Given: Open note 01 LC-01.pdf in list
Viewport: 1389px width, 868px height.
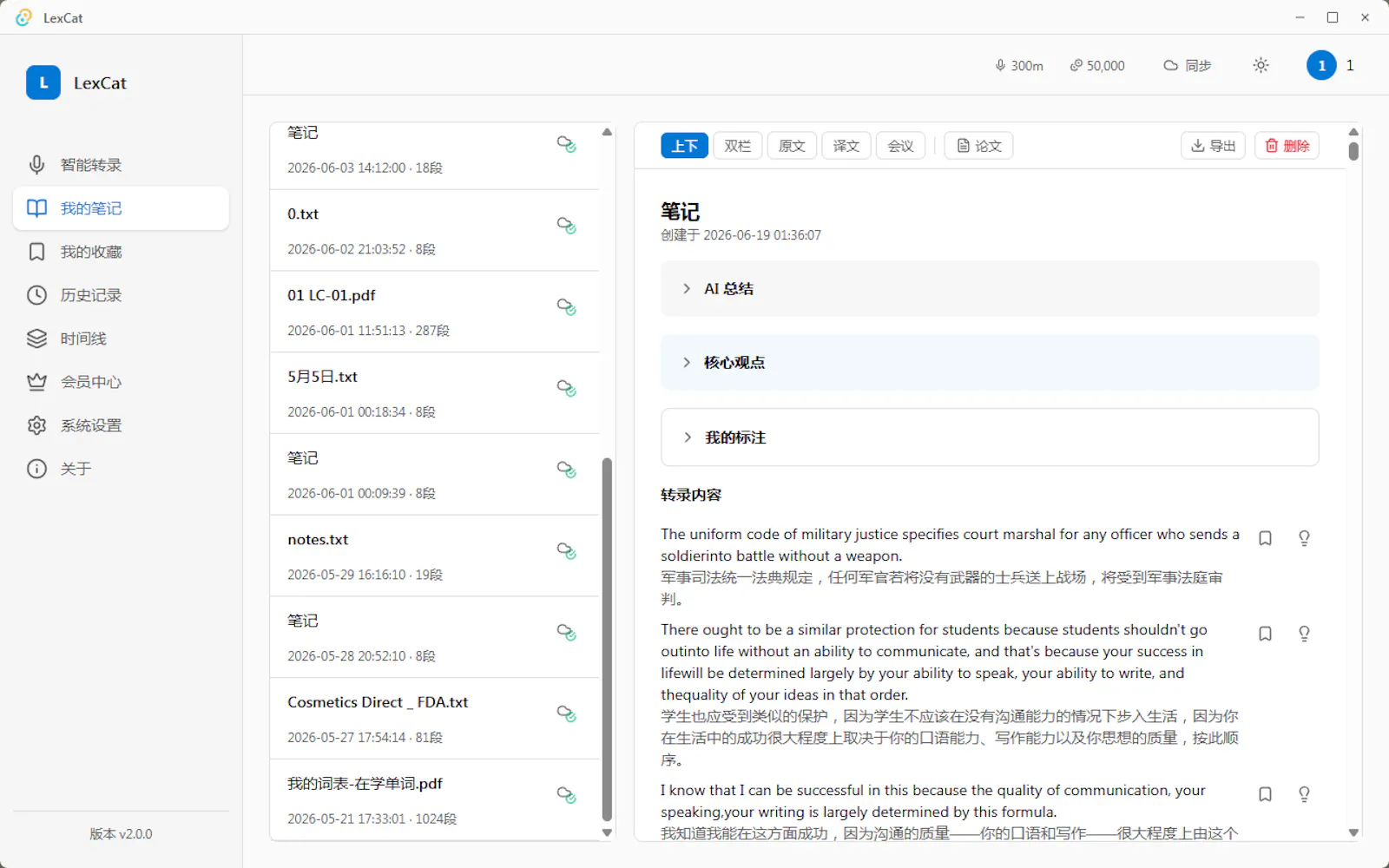Looking at the screenshot, I should pos(434,312).
